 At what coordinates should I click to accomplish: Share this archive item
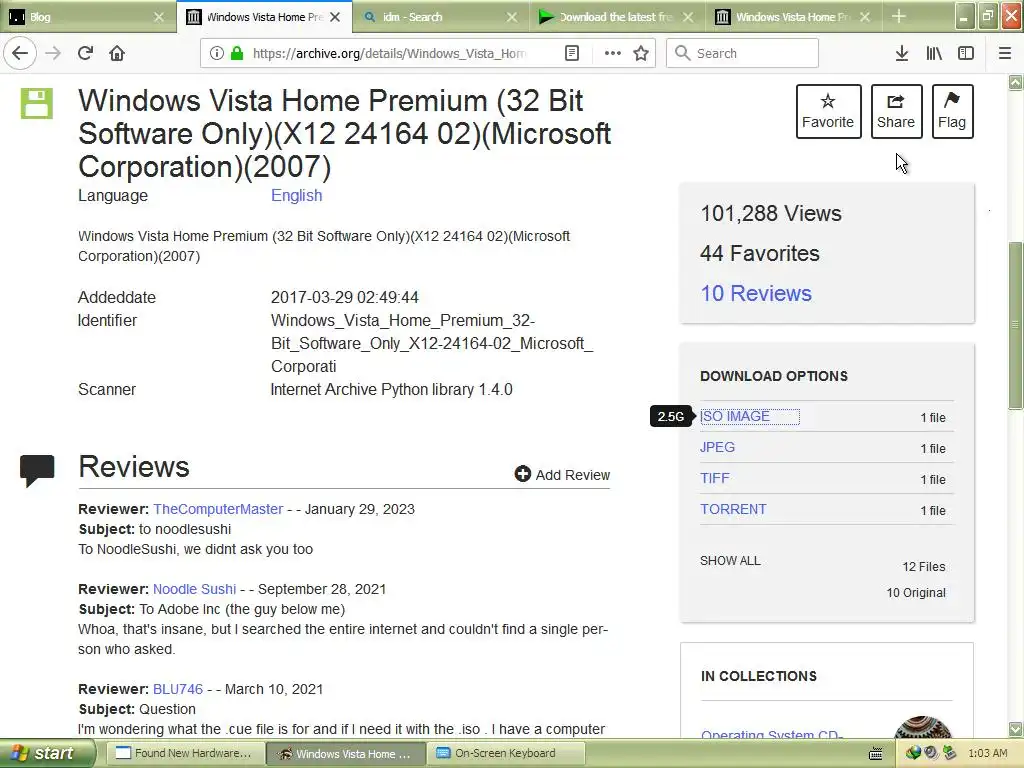(896, 111)
